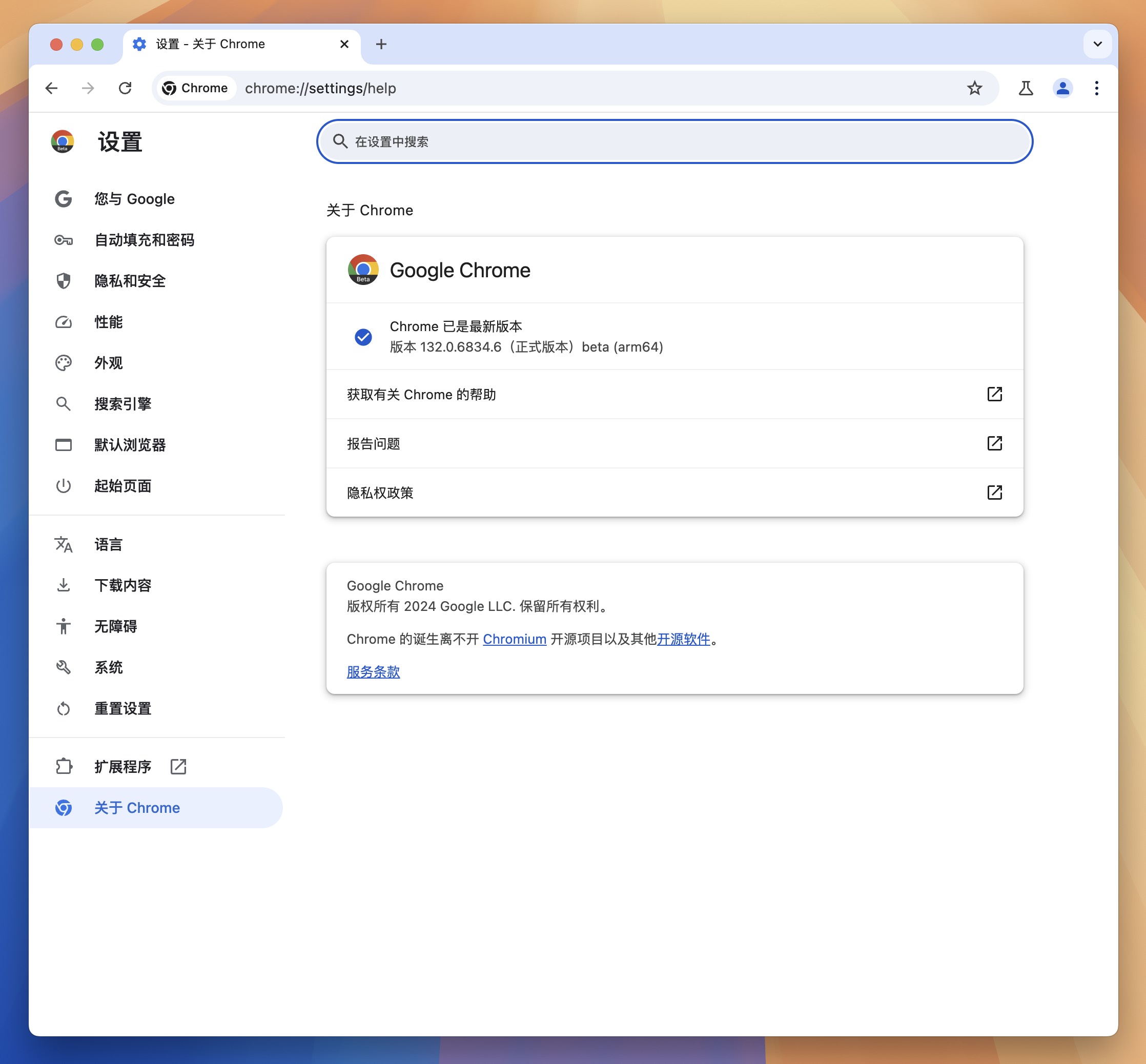
Task: Click the shield icon for privacy
Action: click(64, 281)
